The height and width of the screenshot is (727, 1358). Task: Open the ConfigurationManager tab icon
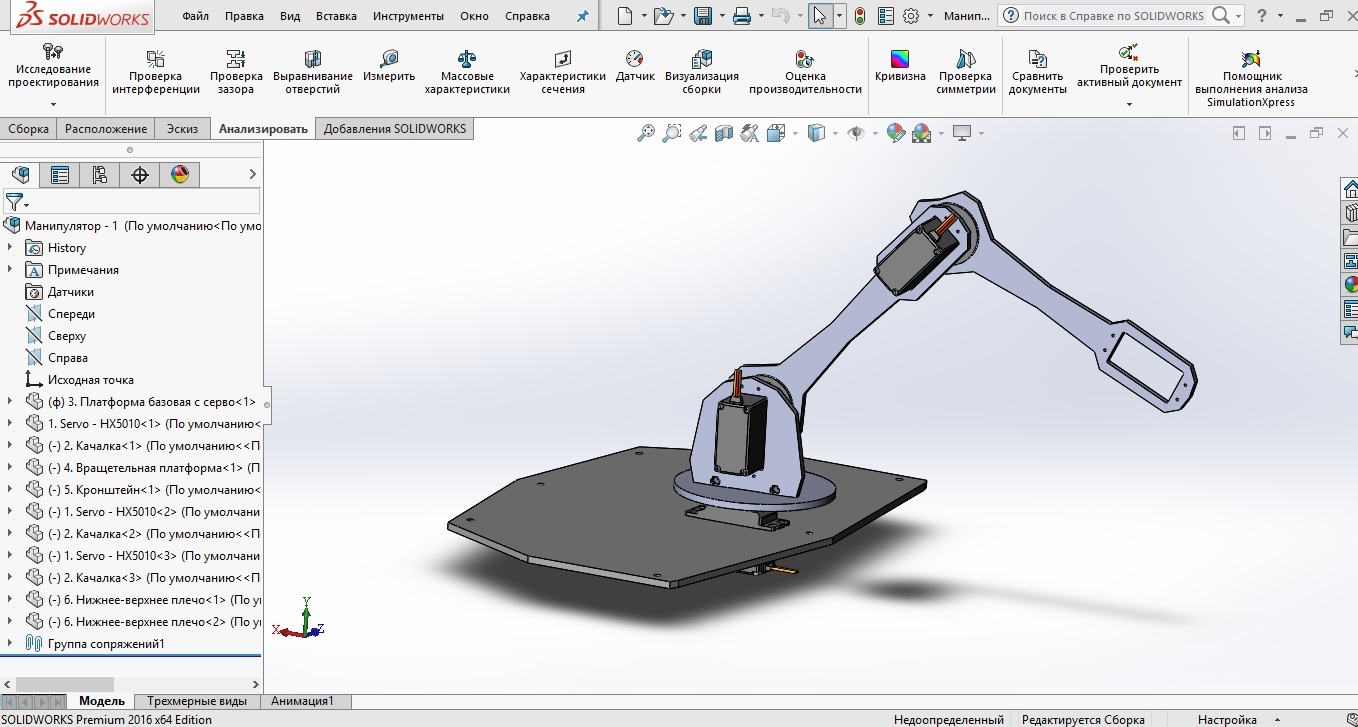tap(100, 175)
